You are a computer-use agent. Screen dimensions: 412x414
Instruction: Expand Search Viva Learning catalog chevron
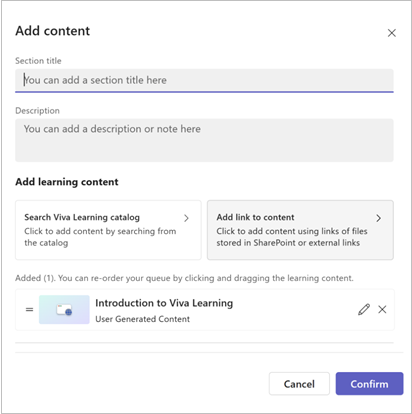click(x=186, y=218)
